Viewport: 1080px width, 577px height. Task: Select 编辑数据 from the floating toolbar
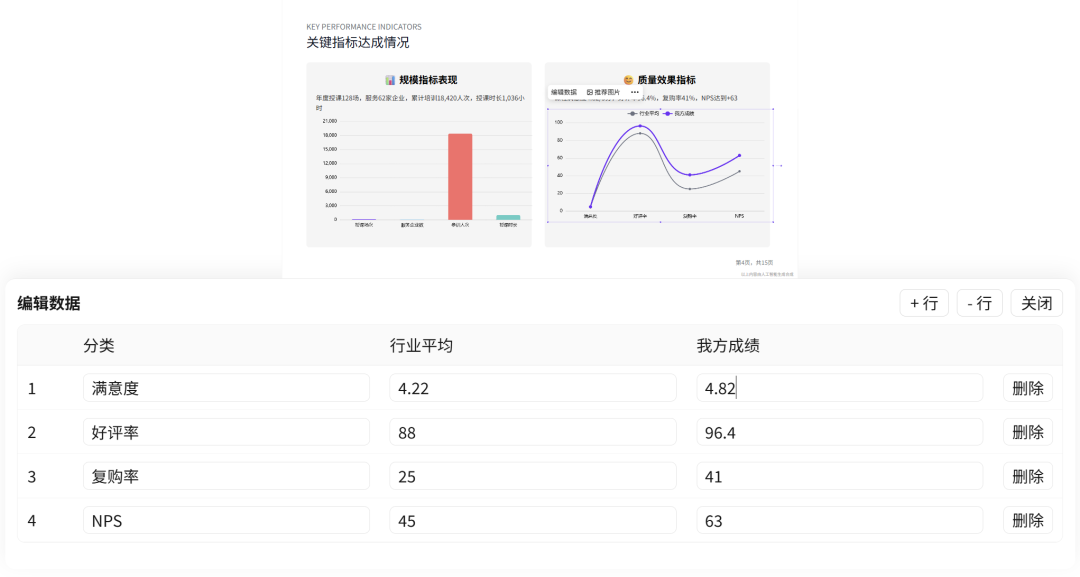point(565,91)
